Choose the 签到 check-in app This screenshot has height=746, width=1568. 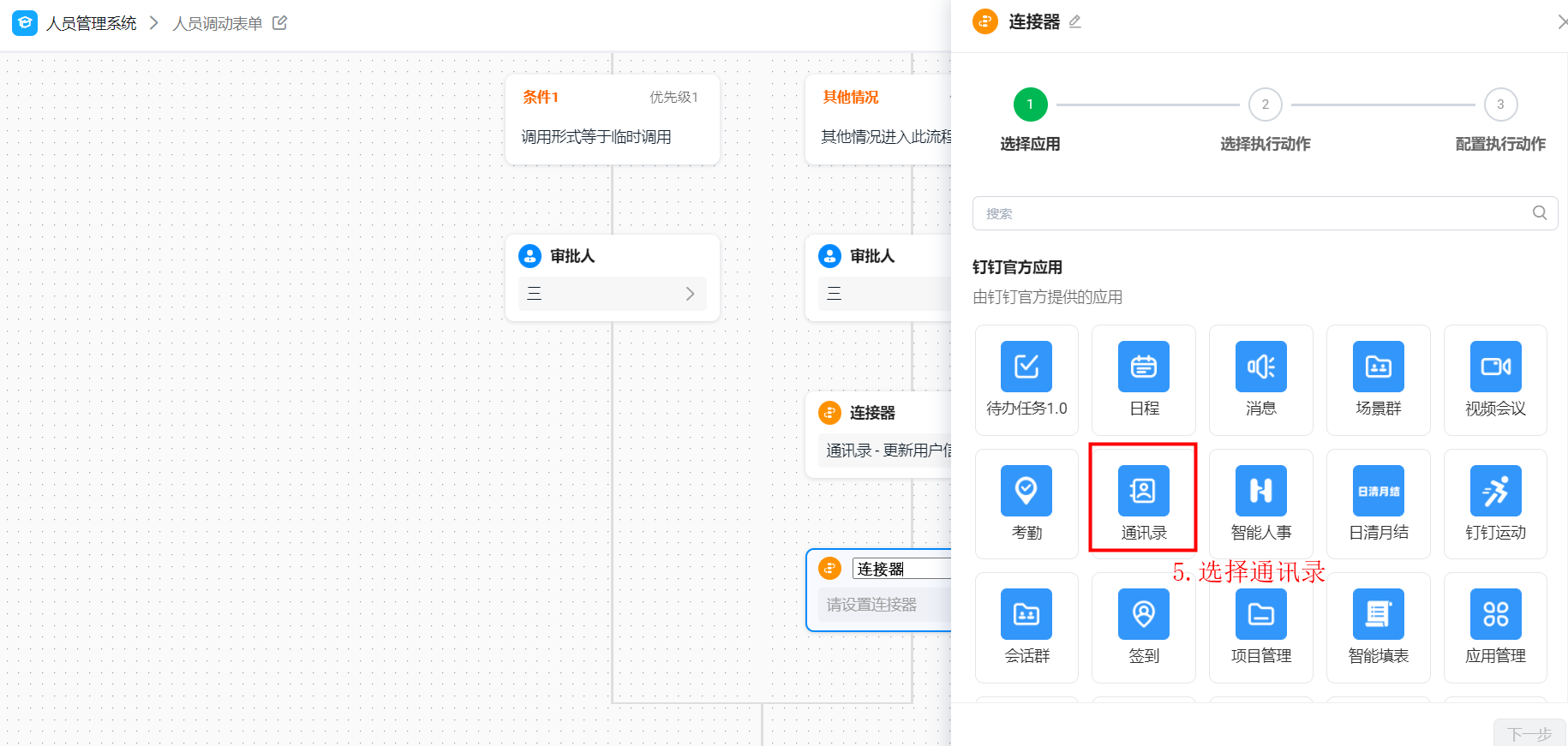(x=1144, y=627)
